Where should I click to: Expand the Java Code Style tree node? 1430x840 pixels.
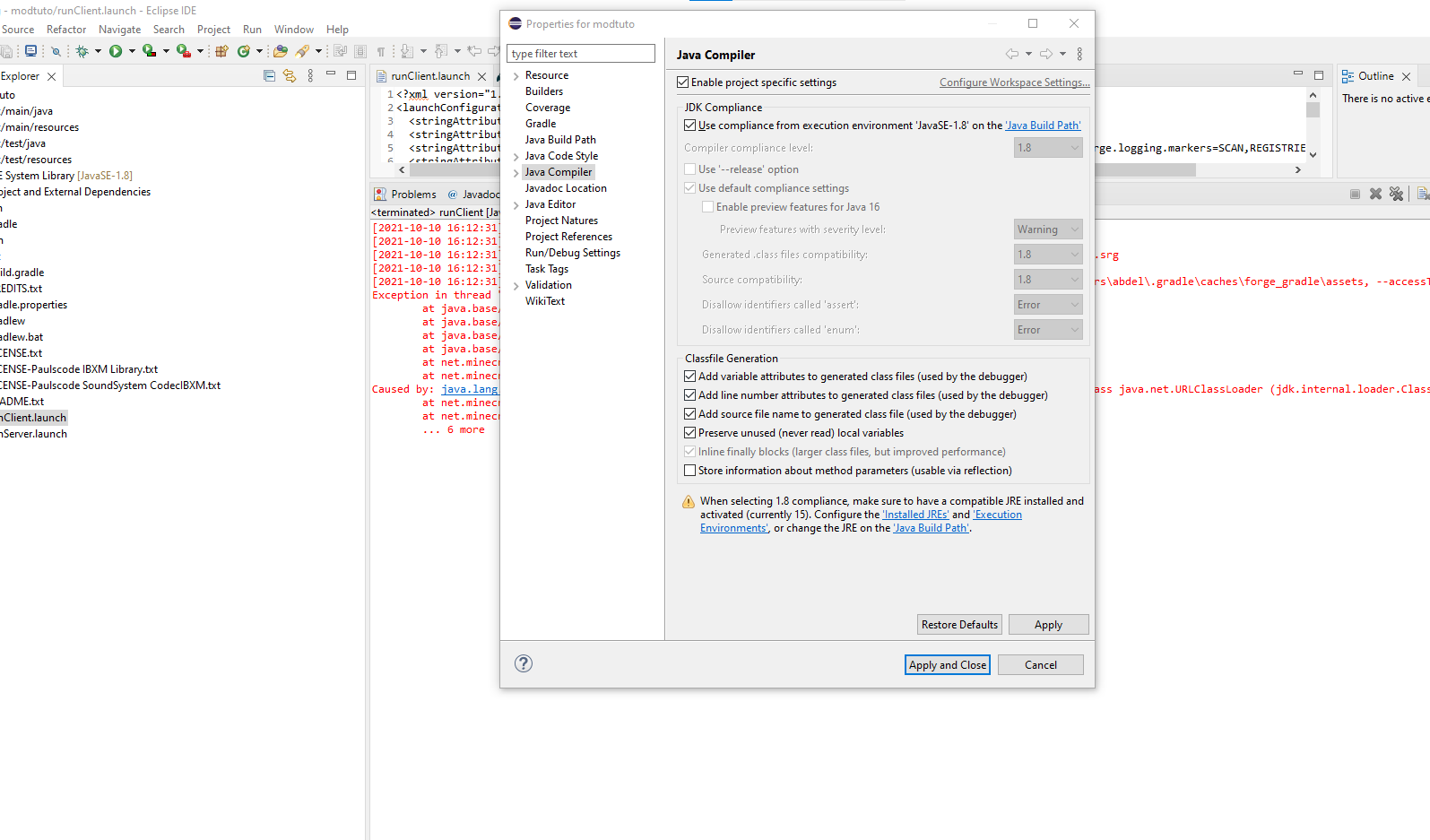point(516,157)
